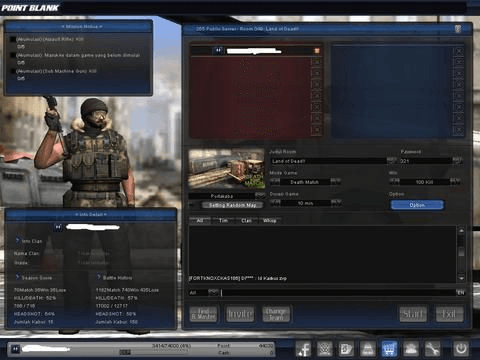Open the inventory icon beside the shop cart
The width and height of the screenshot is (480, 360).
pos(367,349)
